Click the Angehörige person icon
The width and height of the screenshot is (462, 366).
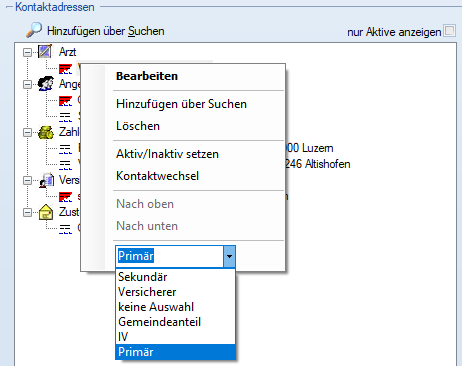click(x=46, y=83)
